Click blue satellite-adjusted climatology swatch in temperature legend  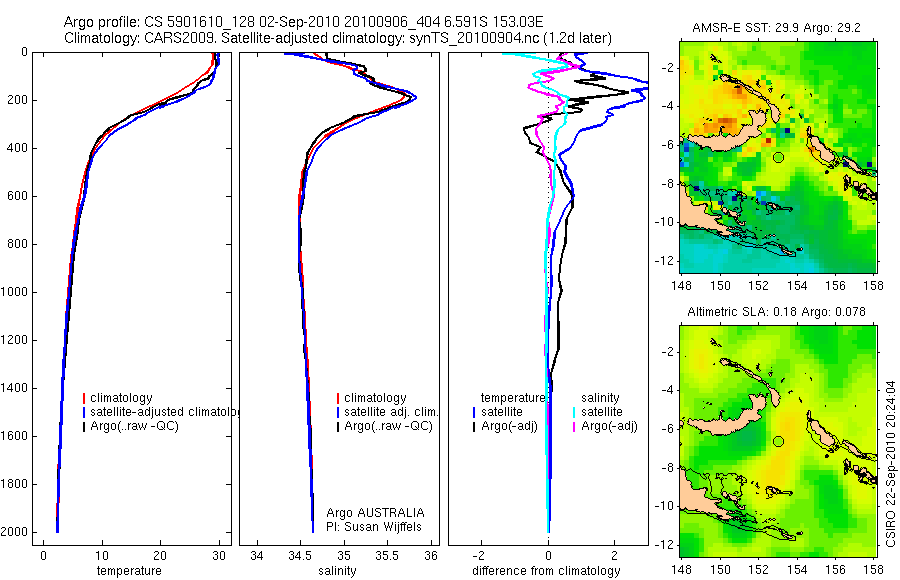click(x=84, y=412)
